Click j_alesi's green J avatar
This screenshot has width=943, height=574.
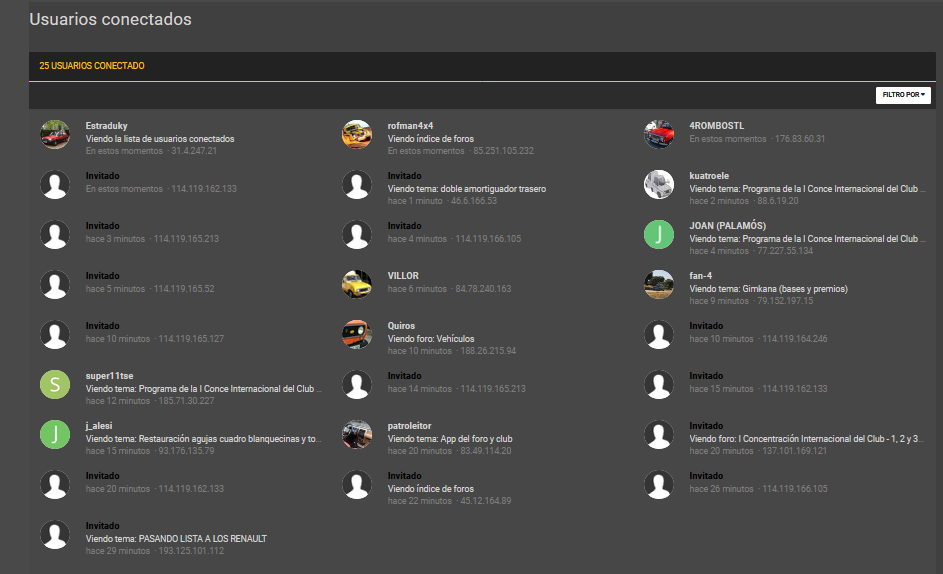pyautogui.click(x=55, y=434)
